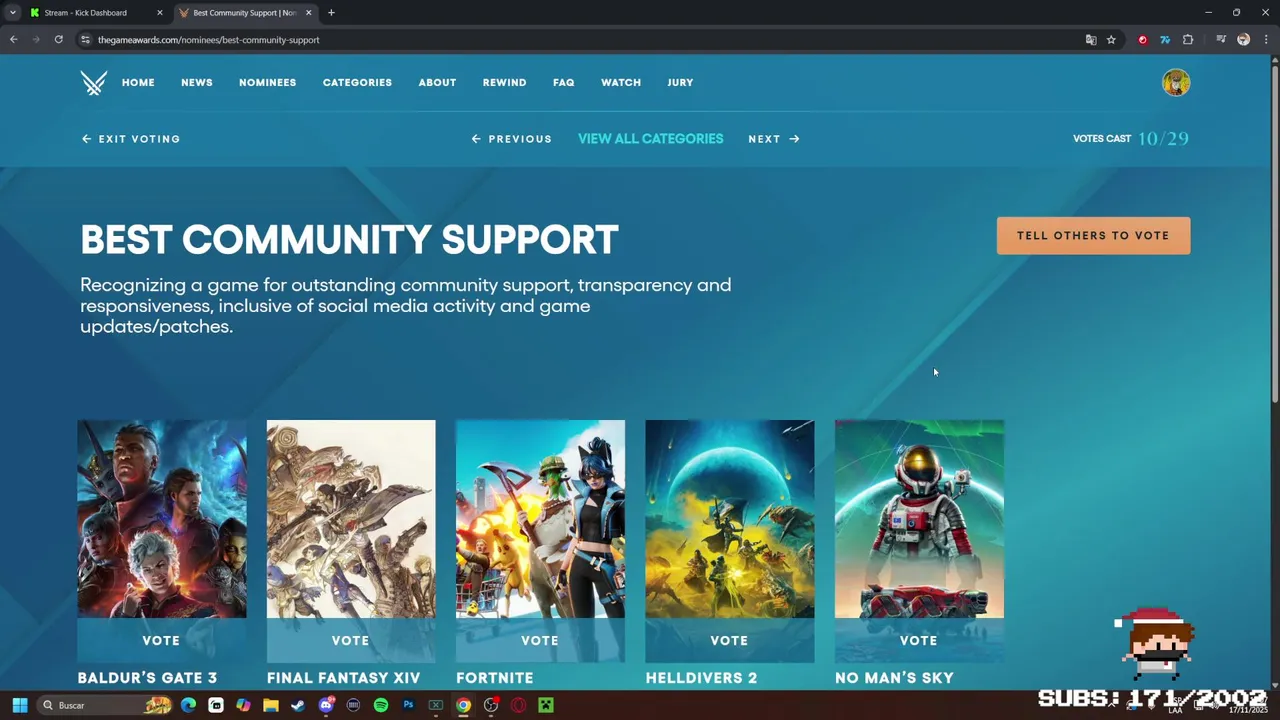The height and width of the screenshot is (720, 1280).
Task: Go to the PREVIOUS category
Action: (x=511, y=139)
